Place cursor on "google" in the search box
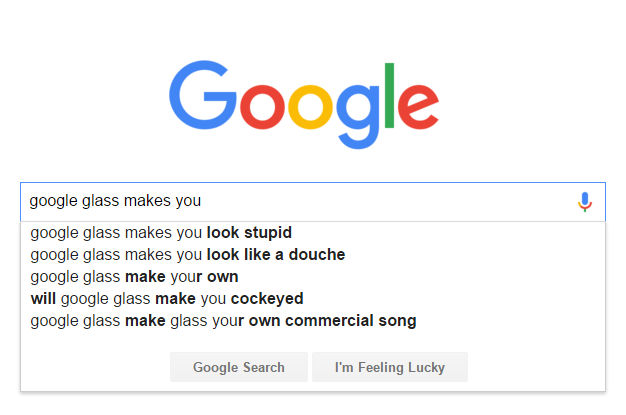The height and width of the screenshot is (415, 626). point(54,202)
